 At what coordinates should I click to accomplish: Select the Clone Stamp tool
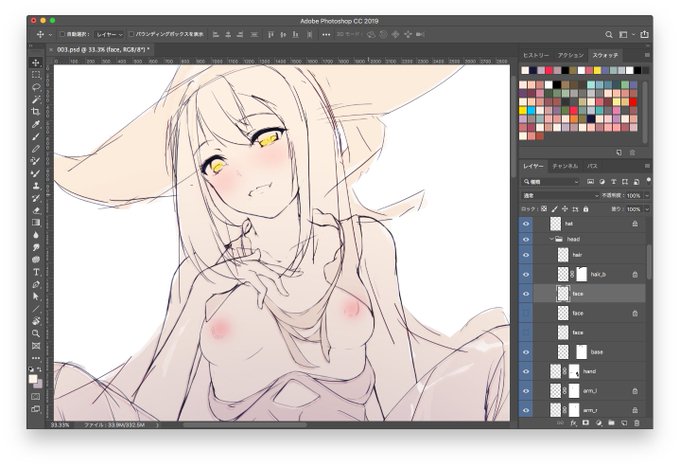point(36,186)
